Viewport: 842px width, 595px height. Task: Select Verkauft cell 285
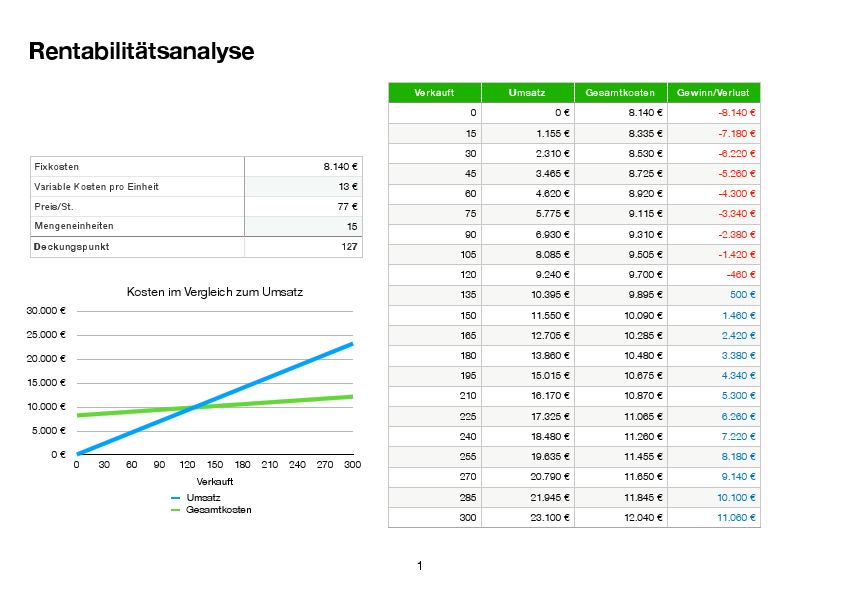click(x=434, y=497)
